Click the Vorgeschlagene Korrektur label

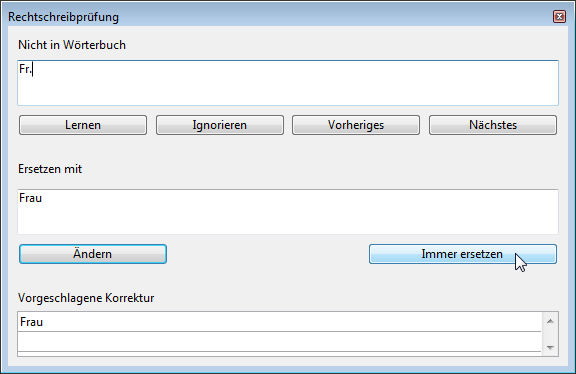86,298
